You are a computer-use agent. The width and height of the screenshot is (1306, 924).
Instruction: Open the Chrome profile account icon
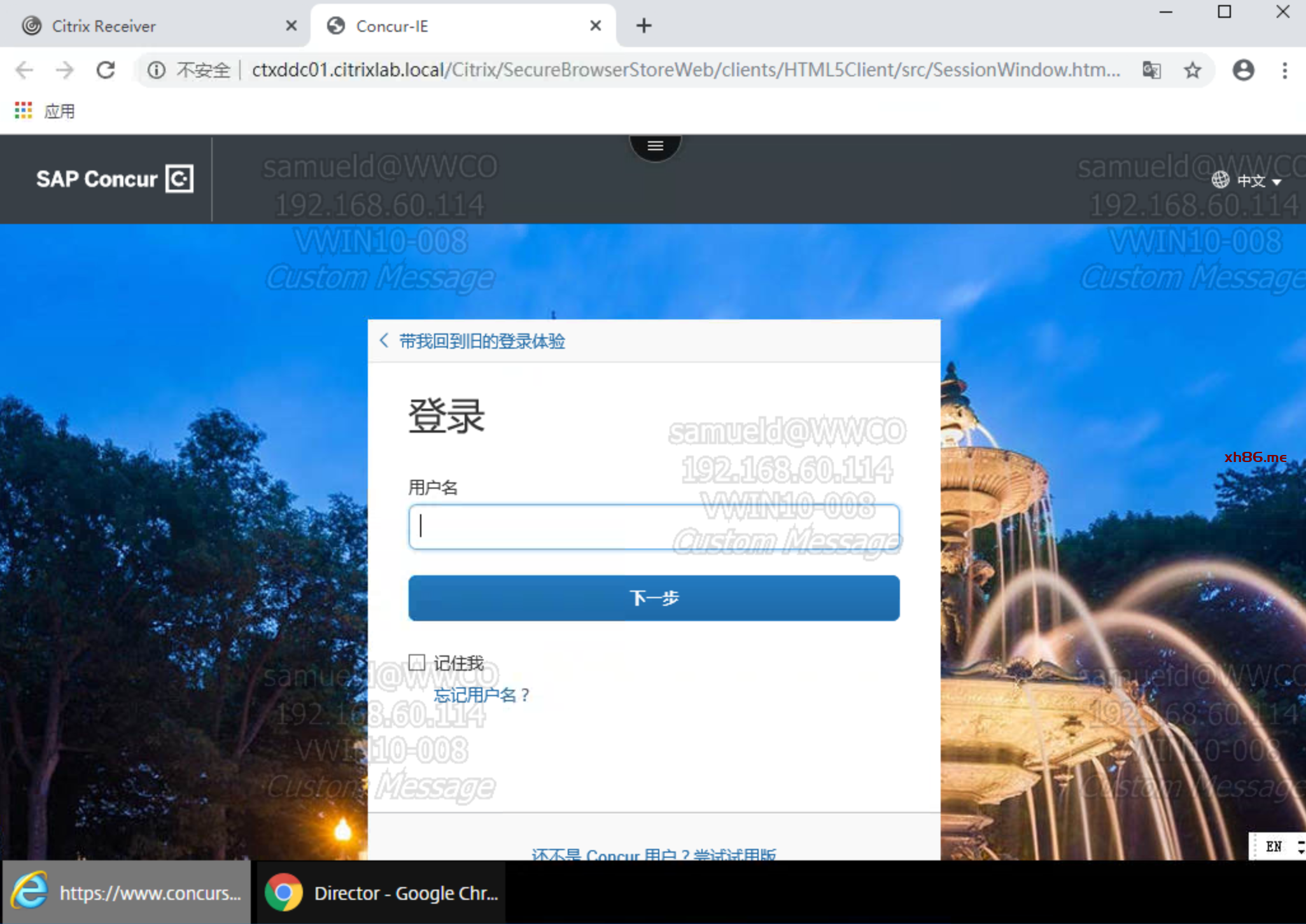[1243, 69]
